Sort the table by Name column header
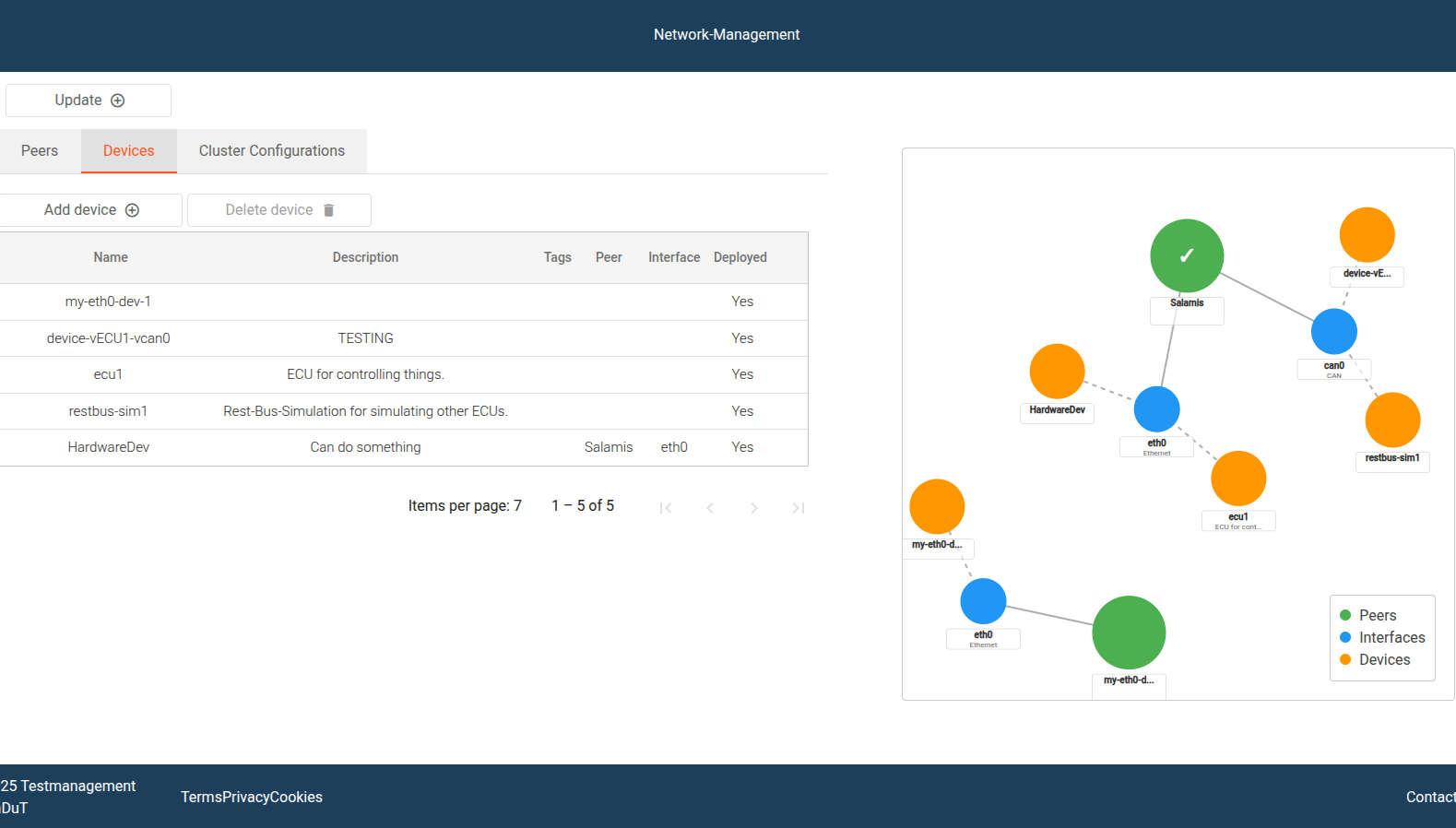 [x=111, y=258]
